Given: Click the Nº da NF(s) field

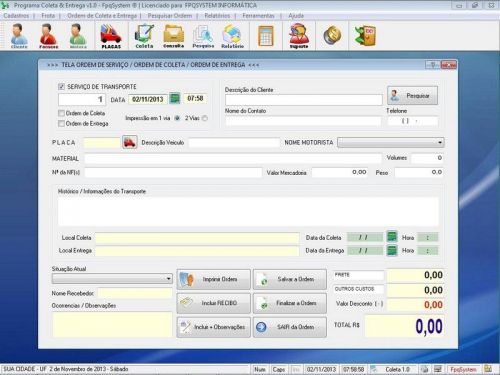Looking at the screenshot, I should click(x=173, y=172).
